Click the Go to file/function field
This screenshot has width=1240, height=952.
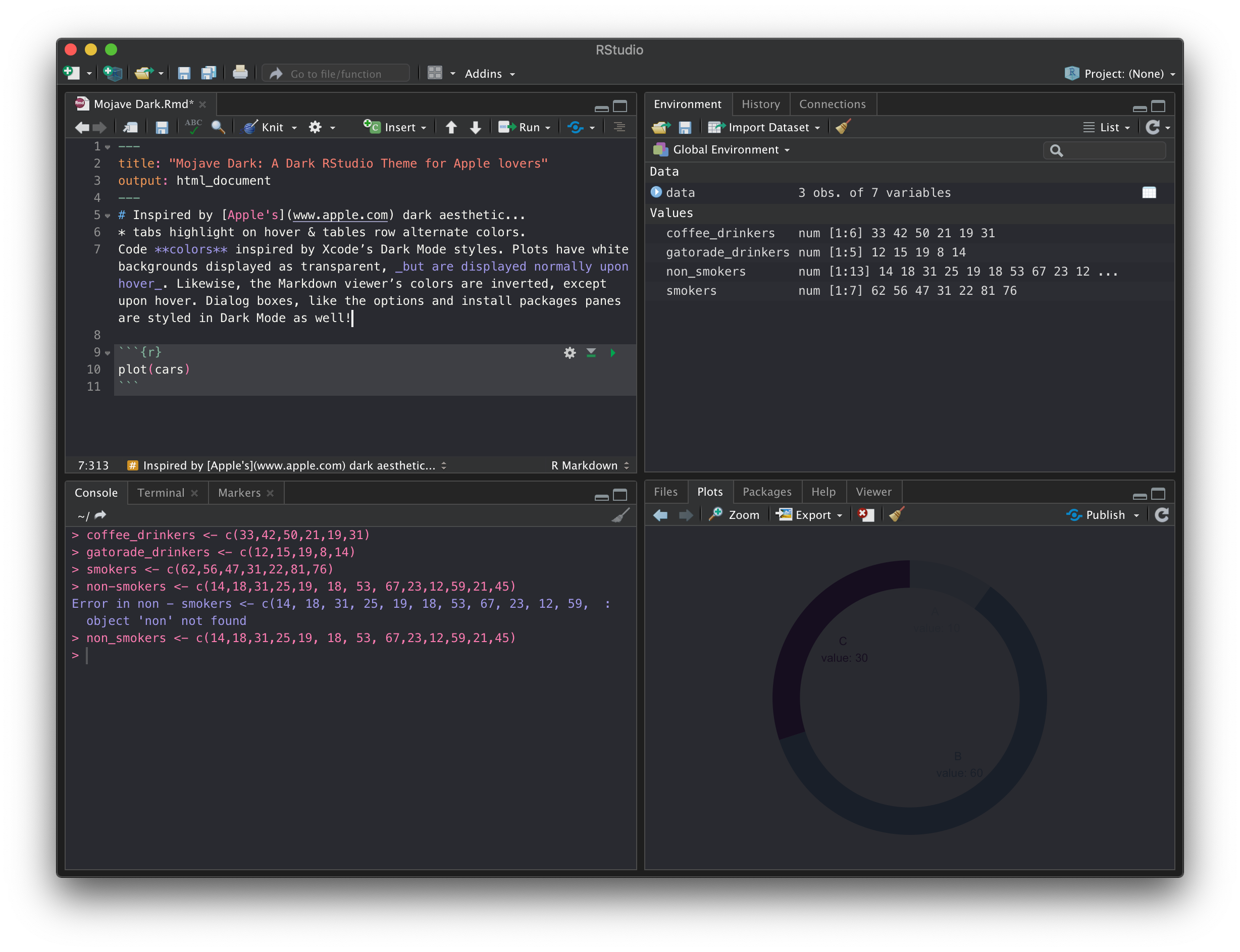336,74
